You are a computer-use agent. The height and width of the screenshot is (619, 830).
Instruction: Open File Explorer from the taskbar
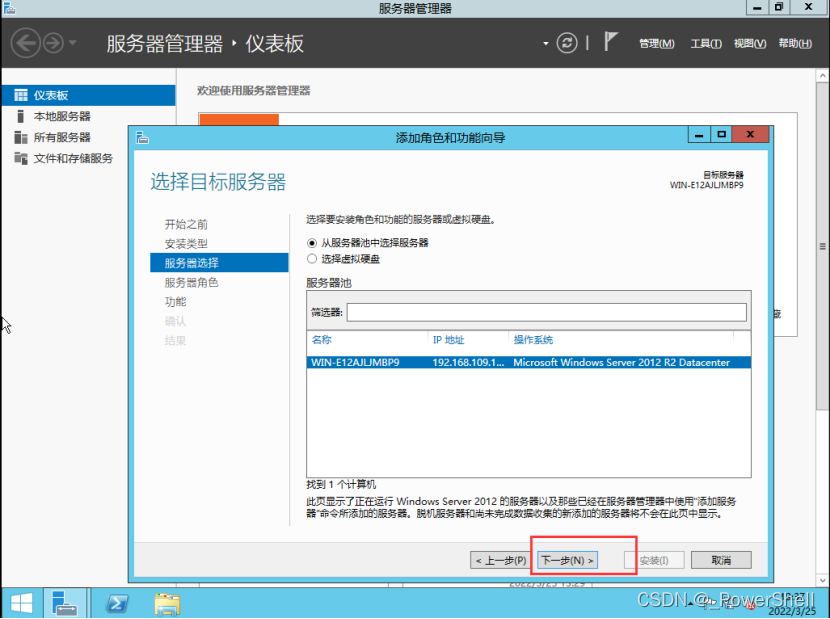[167, 604]
